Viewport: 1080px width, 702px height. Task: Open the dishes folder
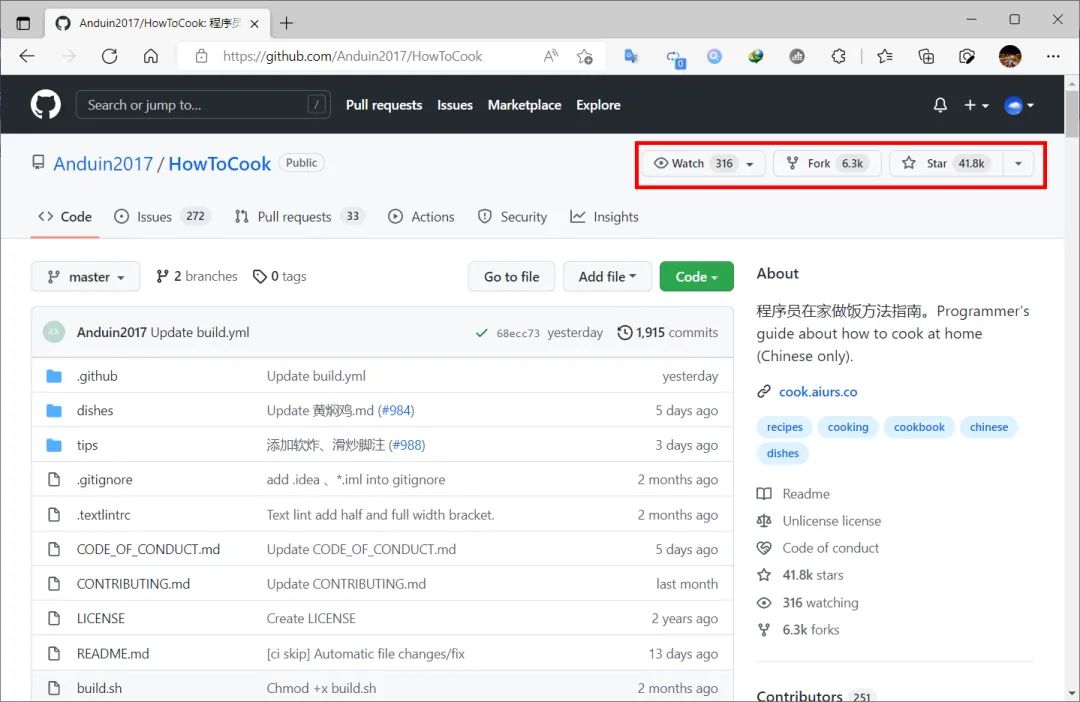[95, 410]
